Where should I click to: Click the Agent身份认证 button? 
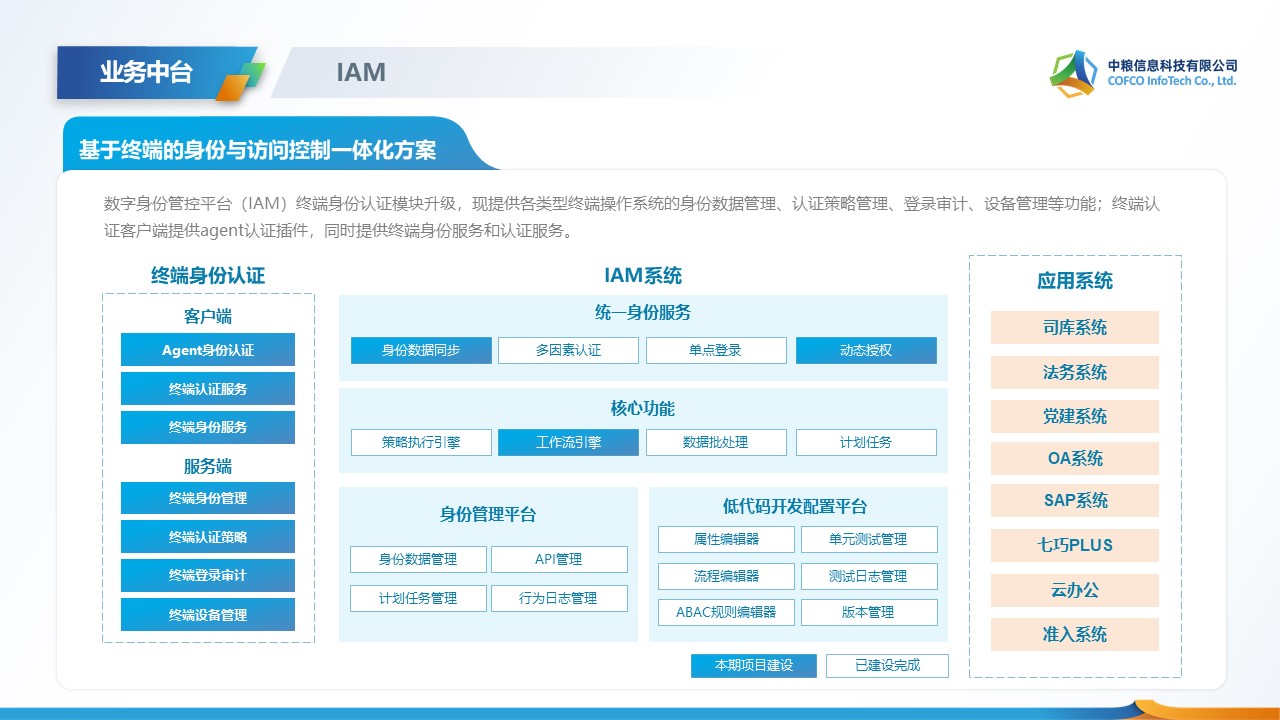click(208, 350)
